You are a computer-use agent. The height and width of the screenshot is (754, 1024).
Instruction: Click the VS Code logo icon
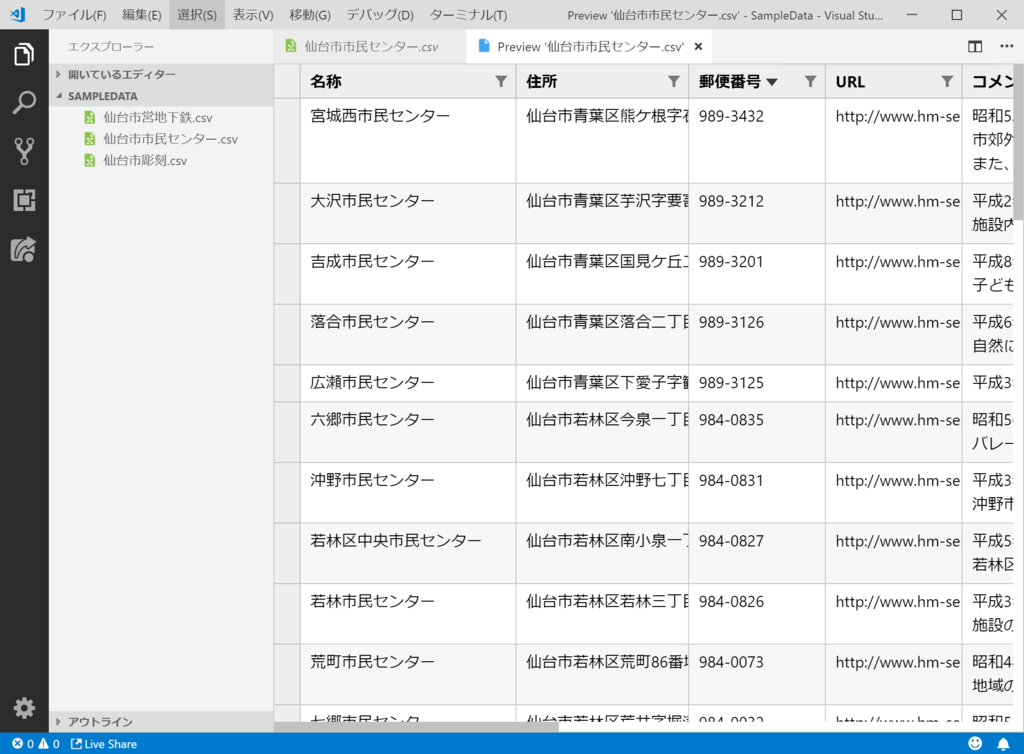click(x=18, y=14)
